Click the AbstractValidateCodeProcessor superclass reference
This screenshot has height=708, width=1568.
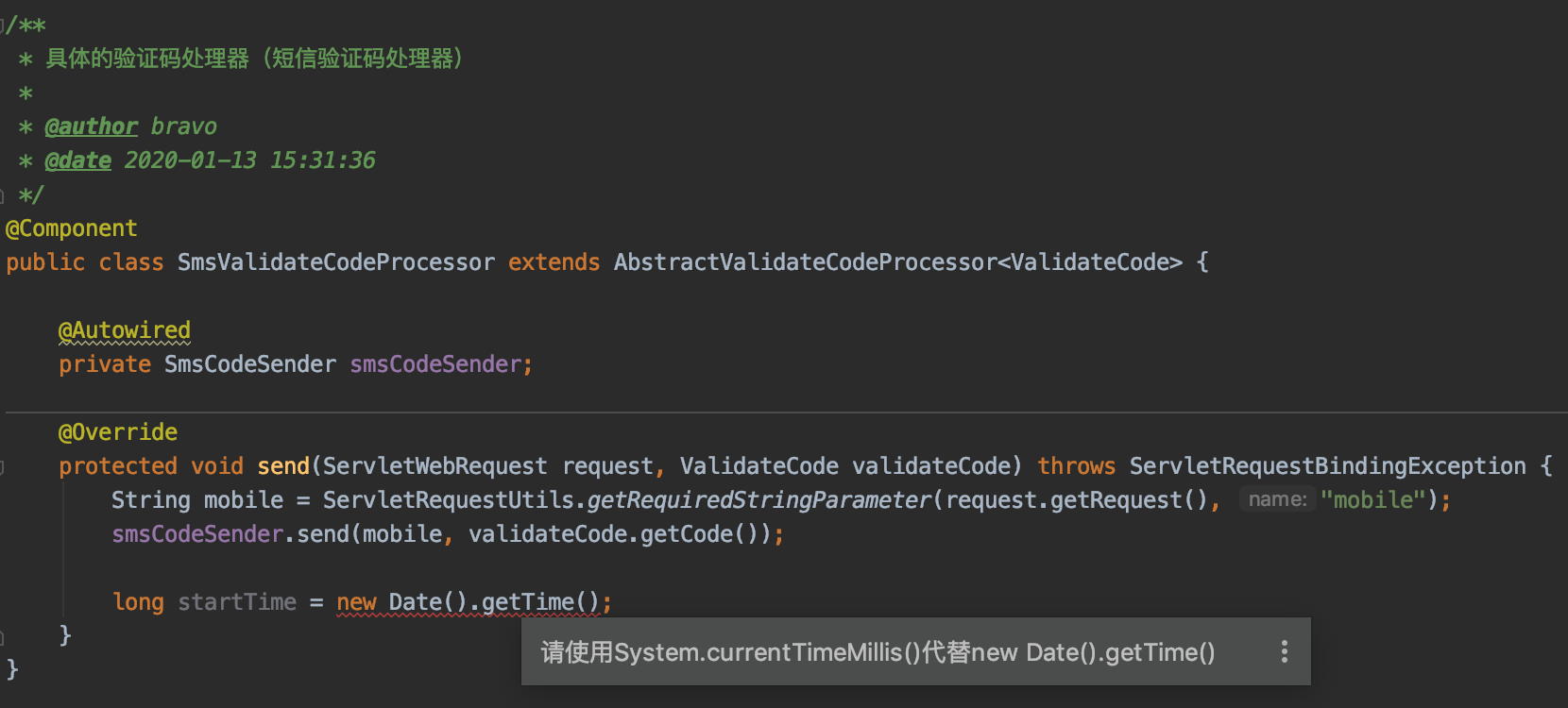pyautogui.click(x=805, y=262)
